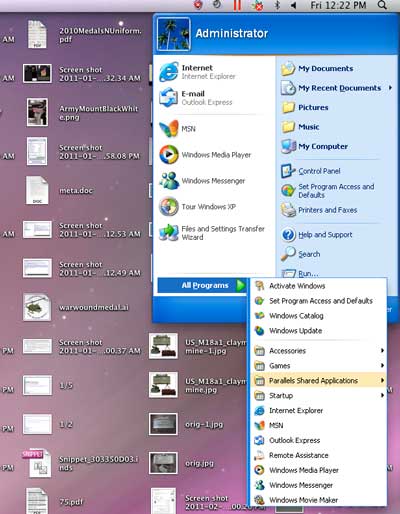This screenshot has height=514, width=400.
Task: Expand the Startup submenu arrow
Action: pos(382,395)
